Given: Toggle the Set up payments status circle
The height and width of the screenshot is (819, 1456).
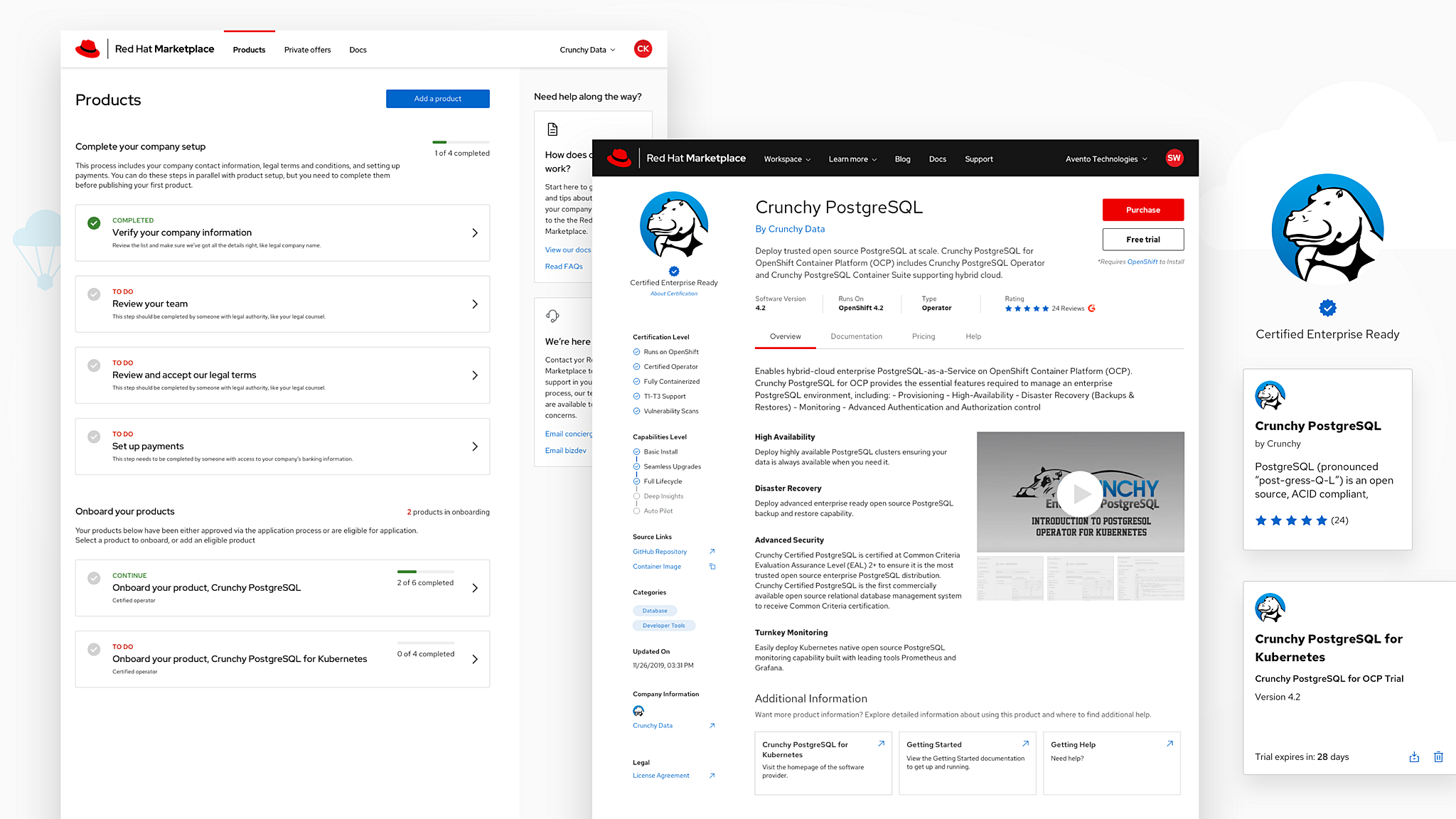Looking at the screenshot, I should (x=94, y=437).
